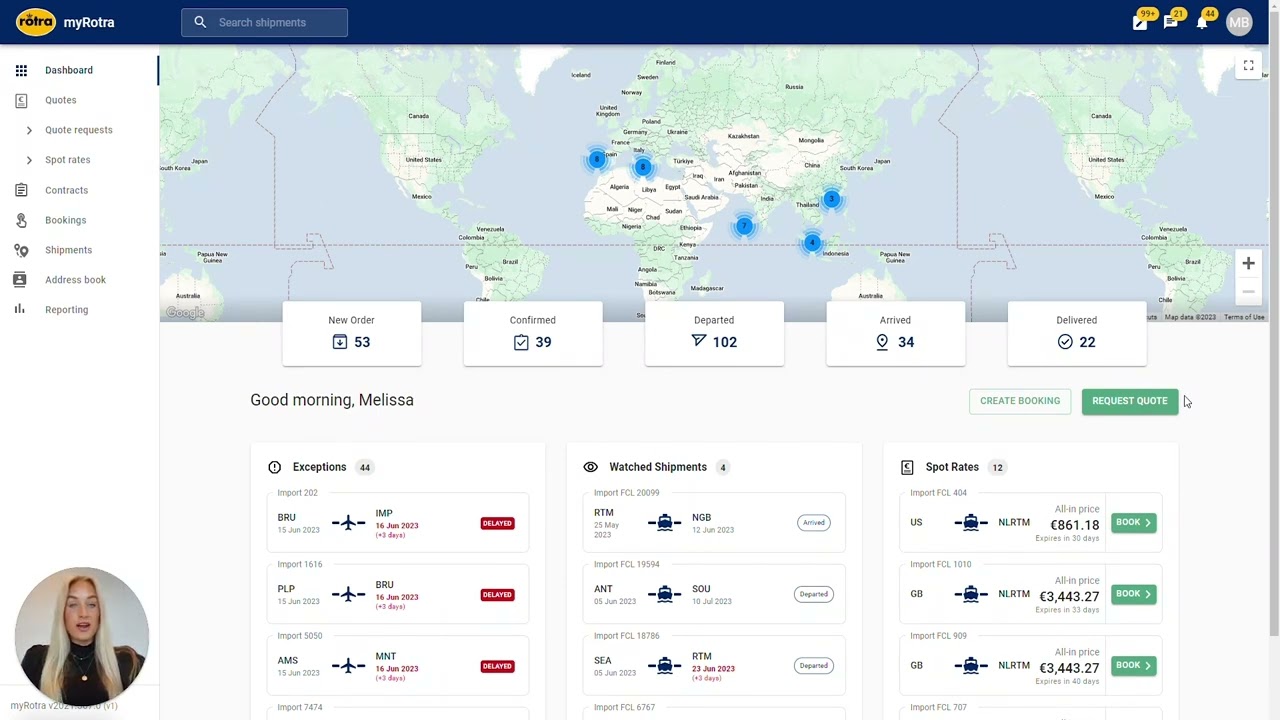Click the Watched Shipments eye icon

tap(590, 467)
